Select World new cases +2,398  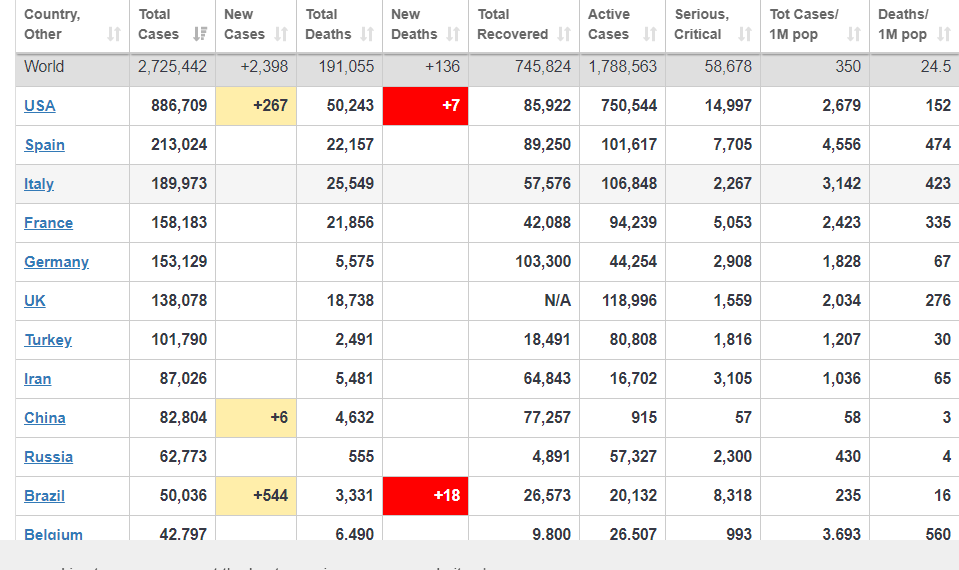point(264,67)
